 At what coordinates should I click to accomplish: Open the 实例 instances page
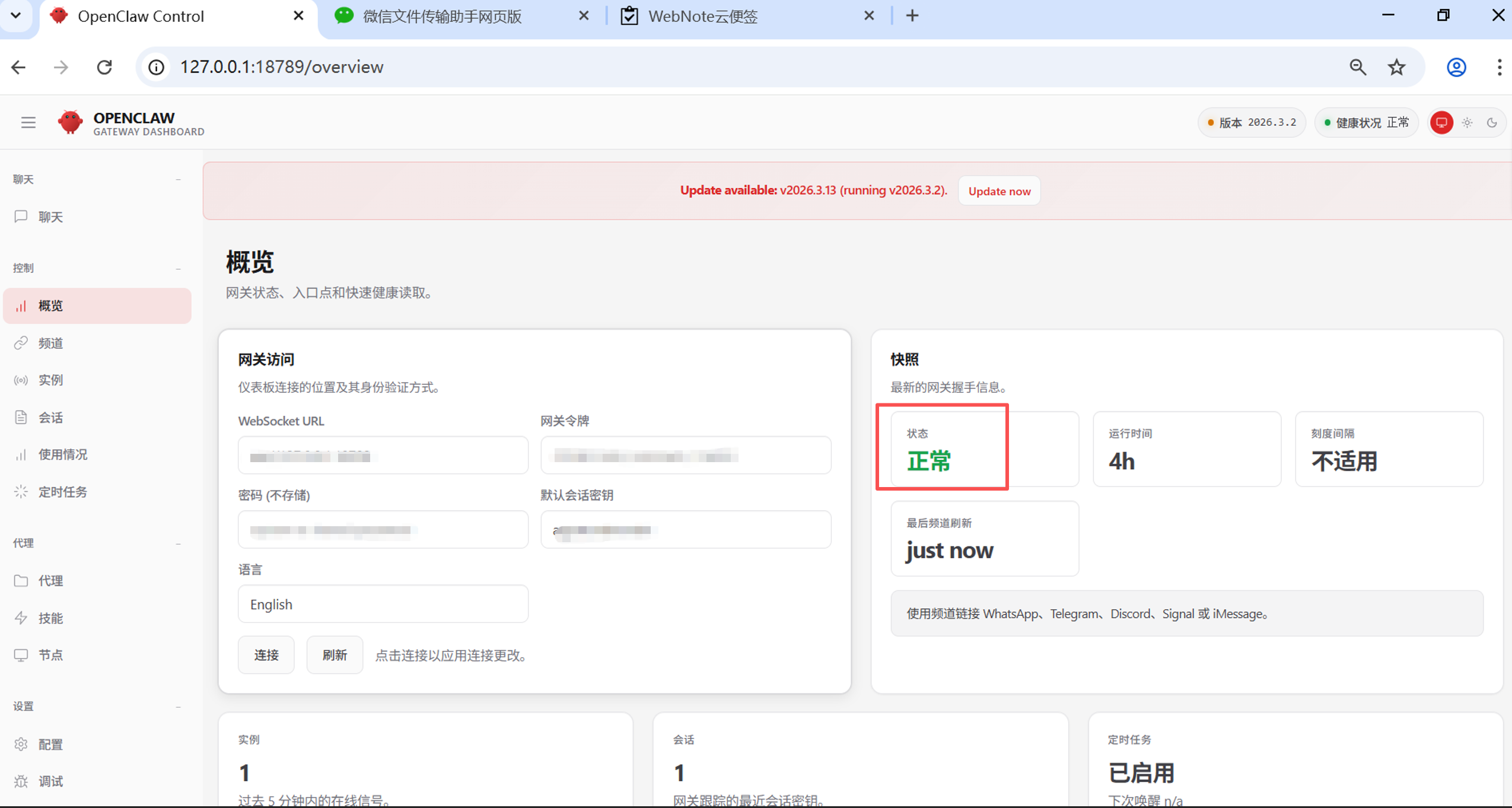point(50,380)
